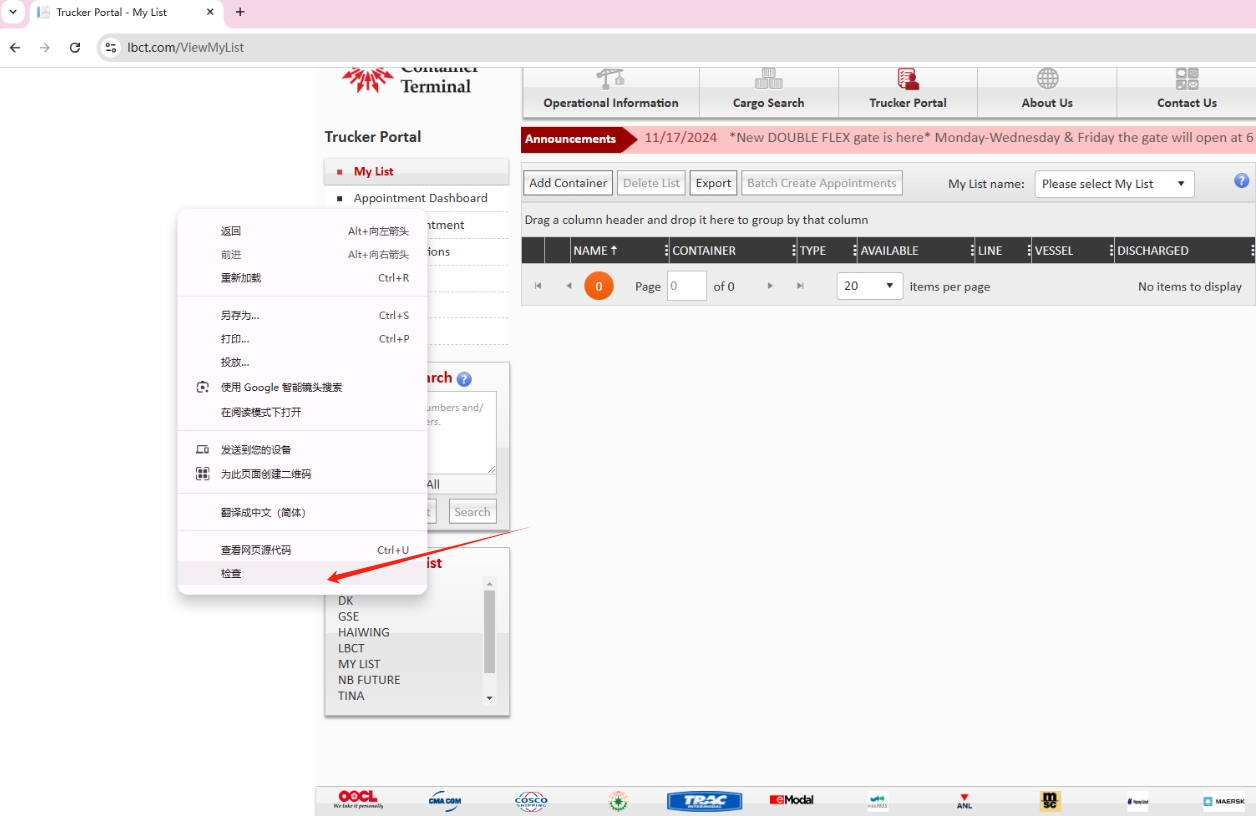Screen dimensions: 1256x816
Task: Click the list box scroll down arrow
Action: click(489, 698)
